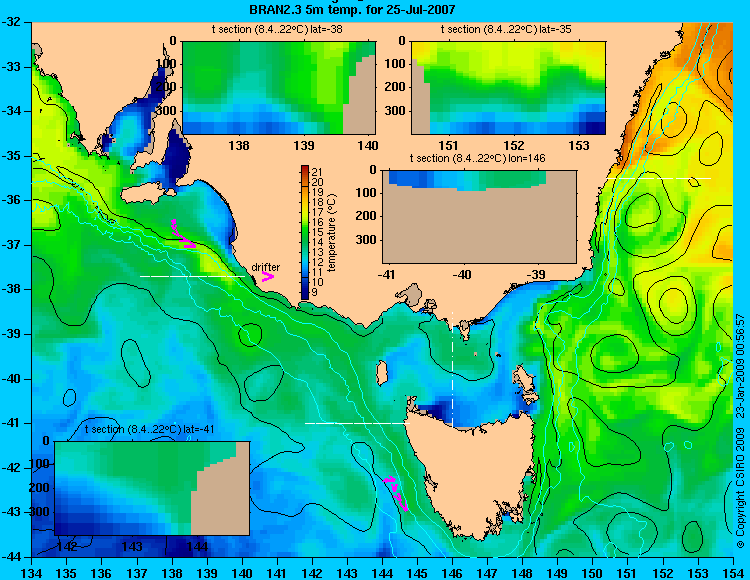Click the title 'BRAN2.3 5m temp. for 25-Jul-2007'
Image resolution: width=750 pixels, height=580 pixels.
pyautogui.click(x=352, y=9)
